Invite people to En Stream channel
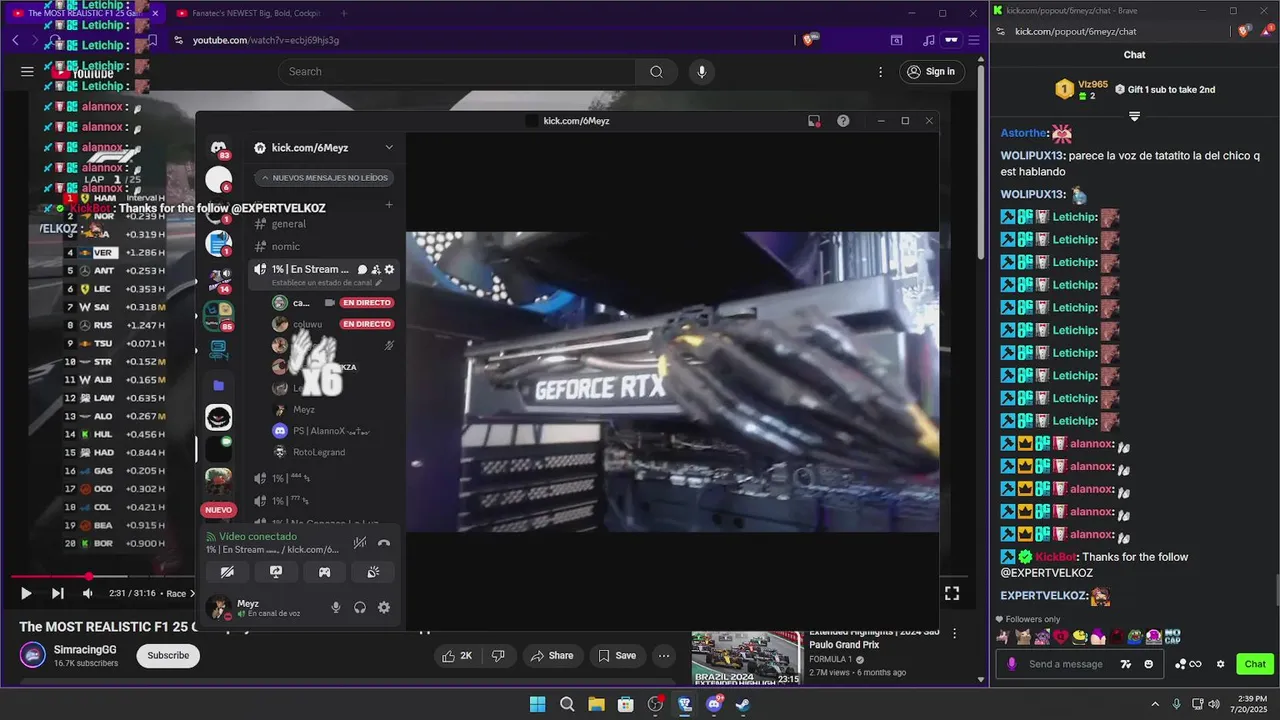The image size is (1280, 720). 376,269
